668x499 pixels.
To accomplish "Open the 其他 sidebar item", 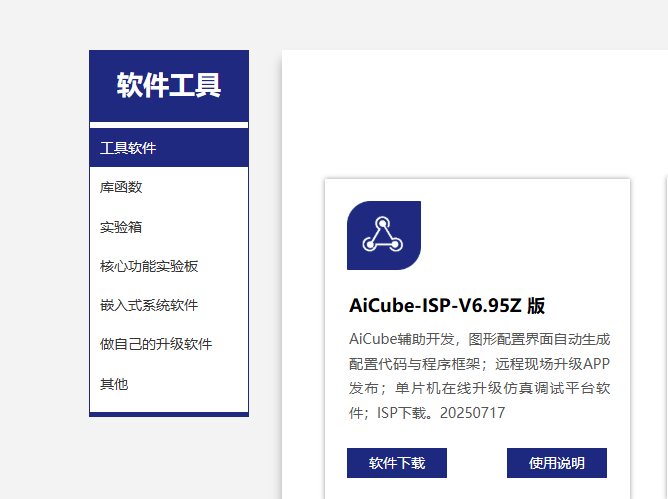I will (169, 384).
